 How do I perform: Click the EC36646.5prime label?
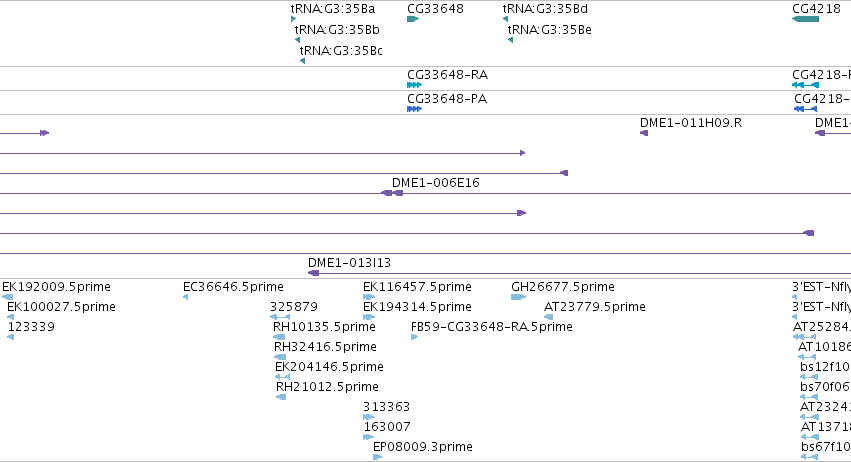pos(233,287)
